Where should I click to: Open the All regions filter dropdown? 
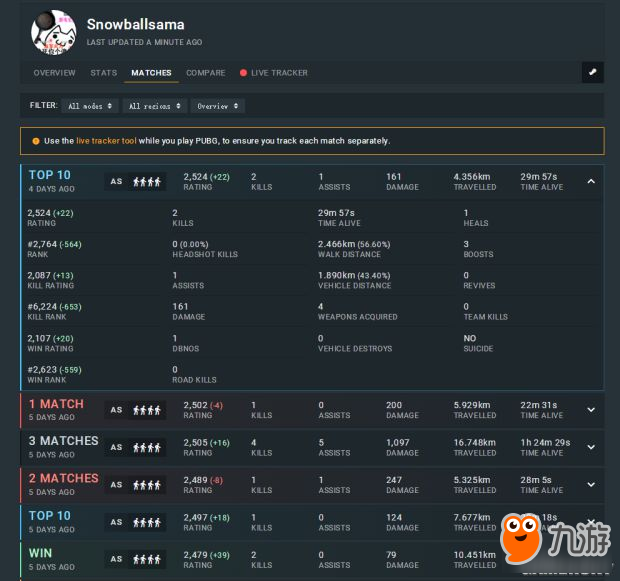click(154, 106)
